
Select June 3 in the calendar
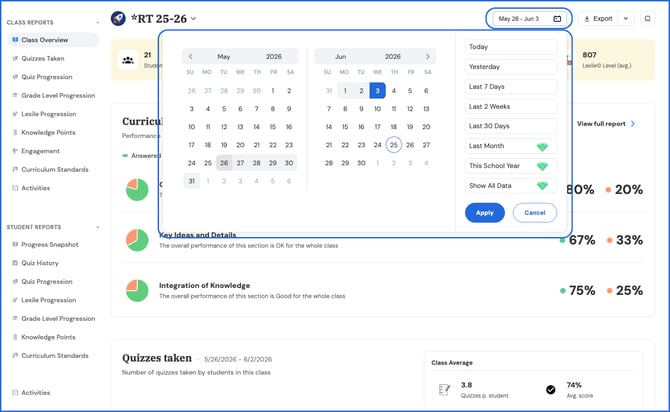tap(377, 91)
